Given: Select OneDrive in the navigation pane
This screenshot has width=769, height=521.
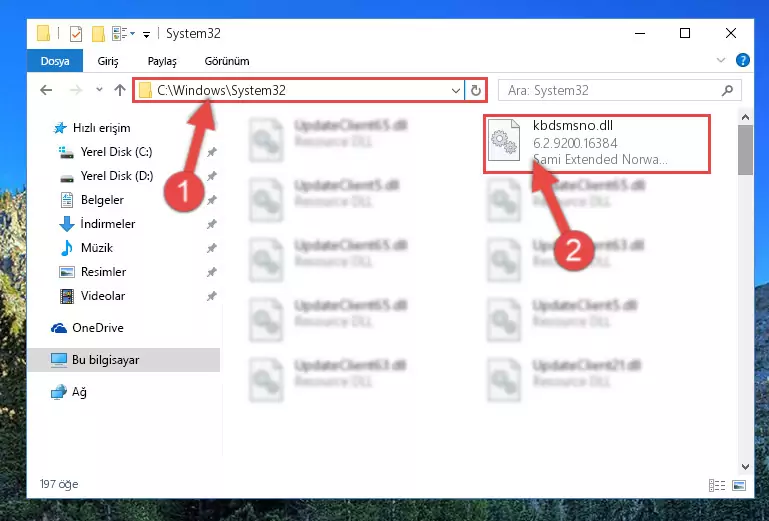Looking at the screenshot, I should 87,328.
